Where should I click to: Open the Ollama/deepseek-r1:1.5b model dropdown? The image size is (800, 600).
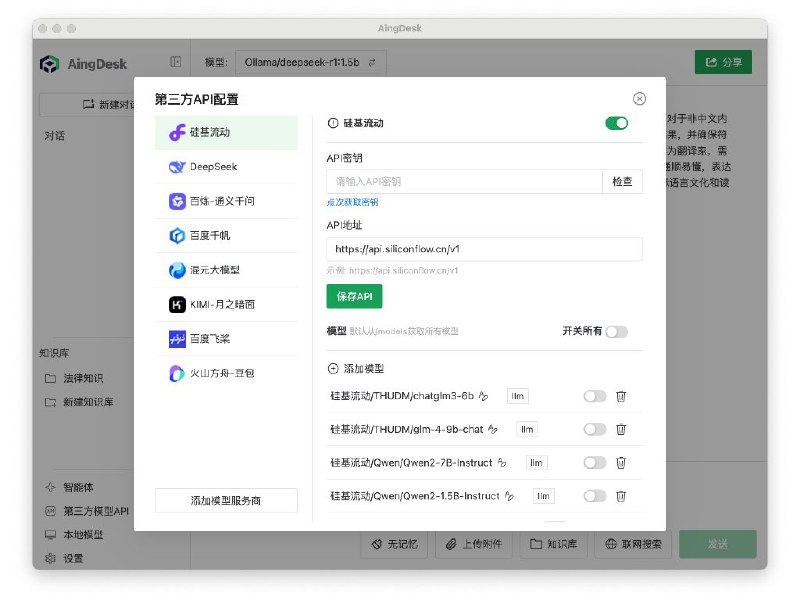point(311,62)
